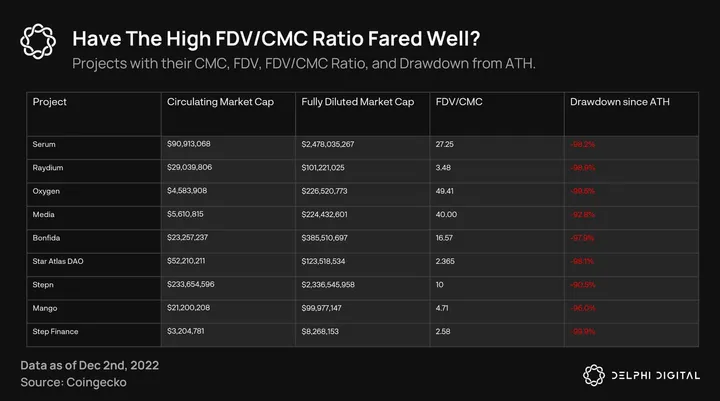The width and height of the screenshot is (720, 401).
Task: Click the "DELPHI DIGITAL" wordmark text
Action: coord(656,375)
